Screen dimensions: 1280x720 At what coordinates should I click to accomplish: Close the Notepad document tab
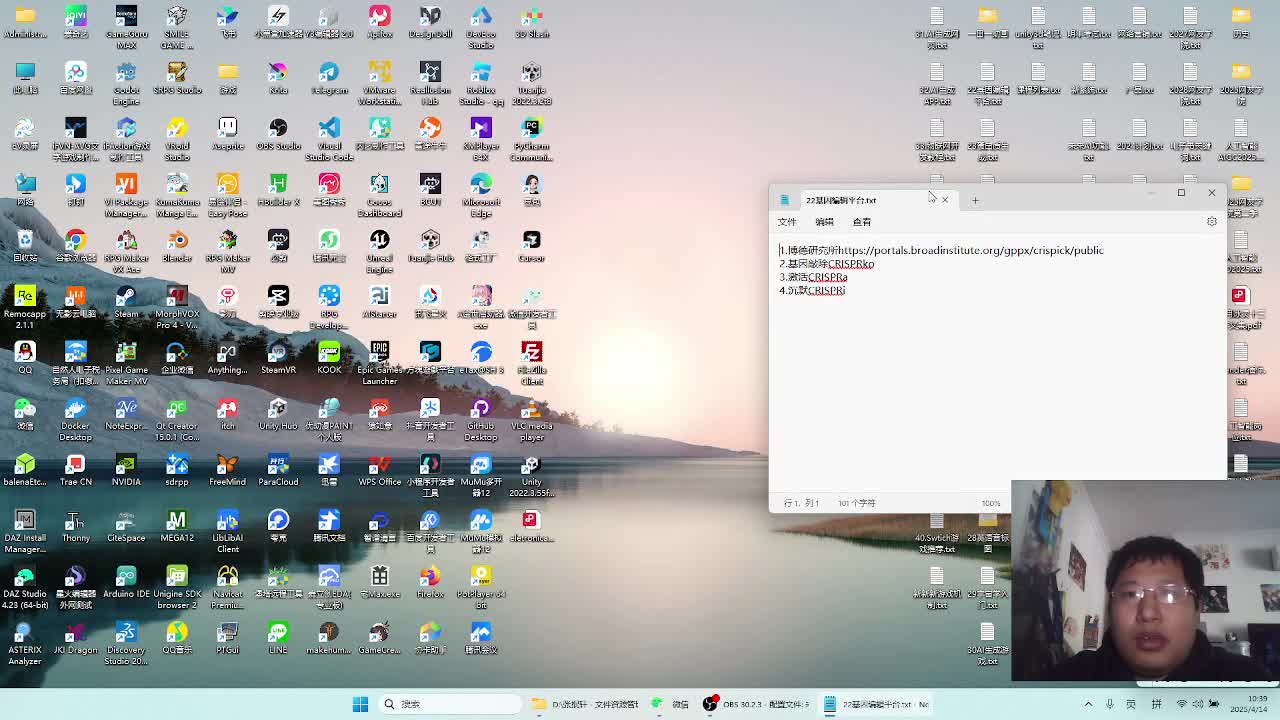[944, 200]
